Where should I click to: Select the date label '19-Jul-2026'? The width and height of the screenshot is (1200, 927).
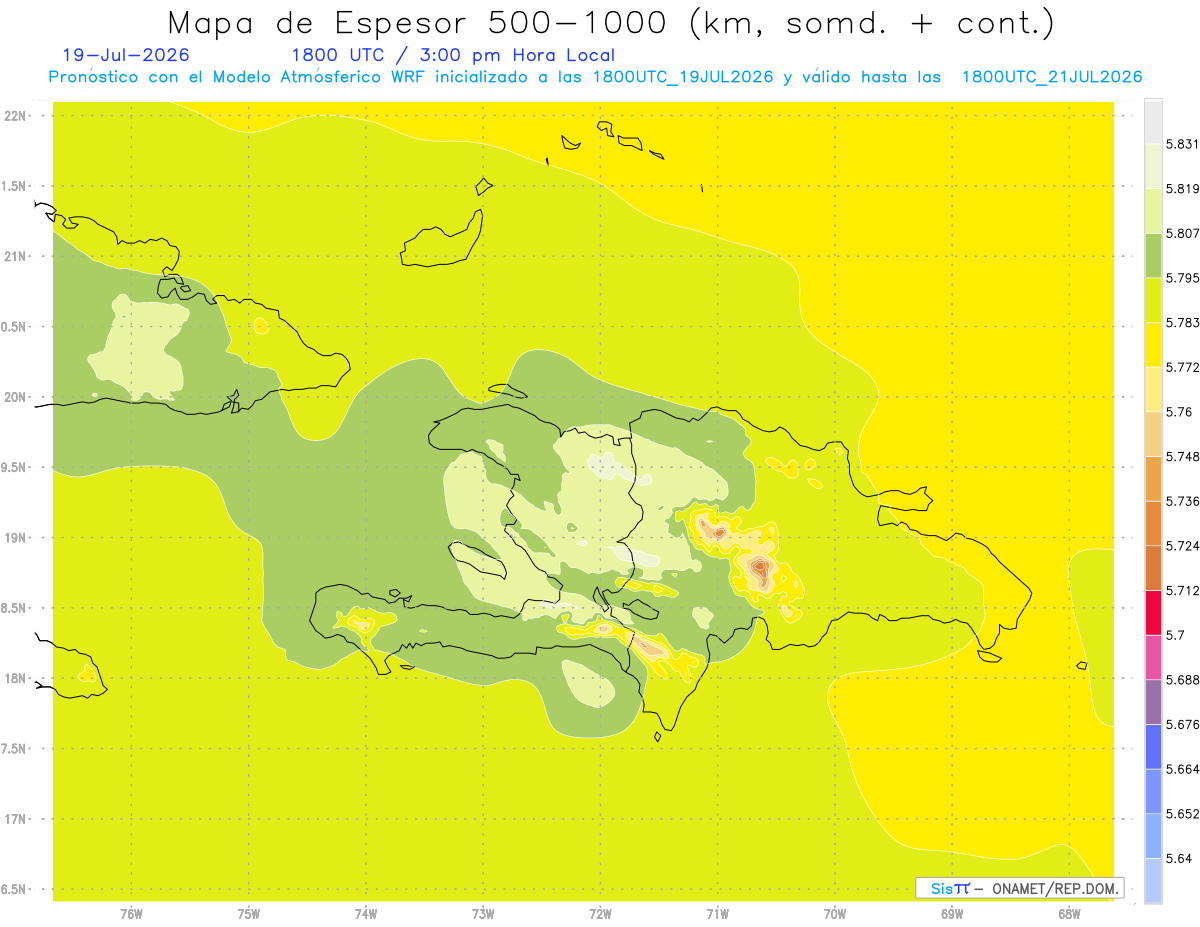pos(126,56)
